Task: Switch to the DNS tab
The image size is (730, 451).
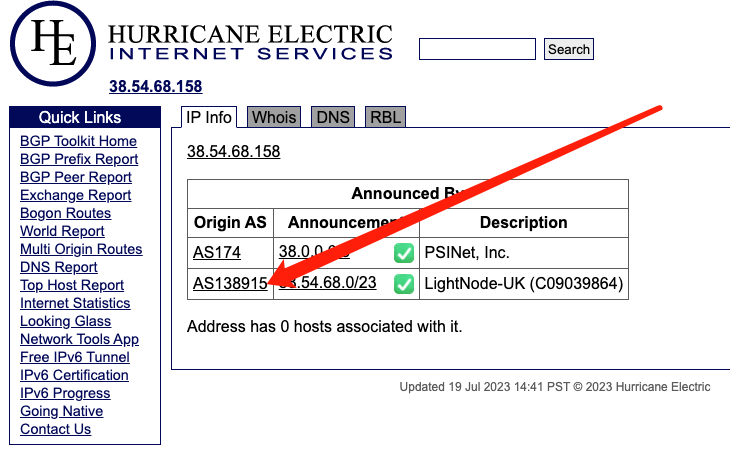Action: tap(333, 117)
